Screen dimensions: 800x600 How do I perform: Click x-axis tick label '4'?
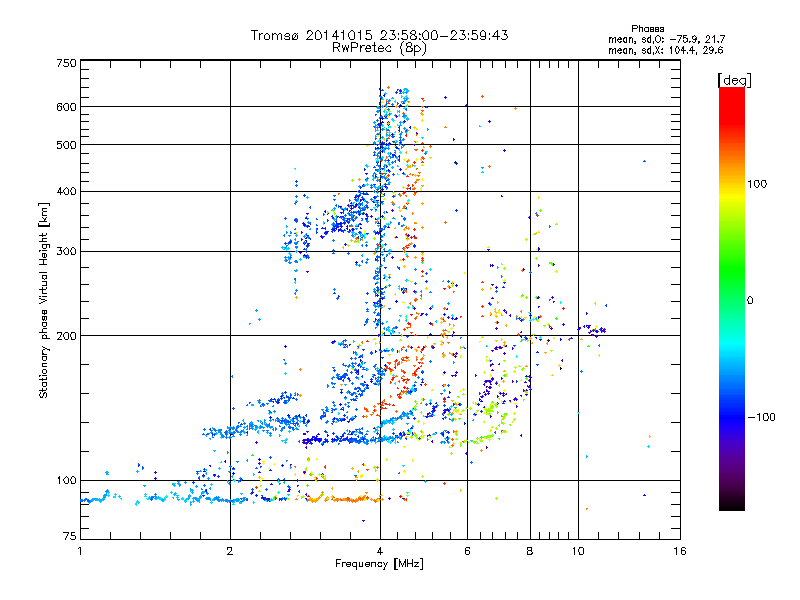tap(380, 551)
